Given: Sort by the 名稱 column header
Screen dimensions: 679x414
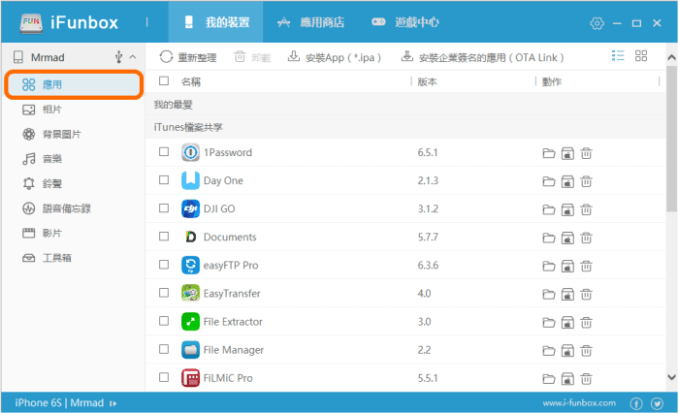Looking at the screenshot, I should click(x=191, y=81).
